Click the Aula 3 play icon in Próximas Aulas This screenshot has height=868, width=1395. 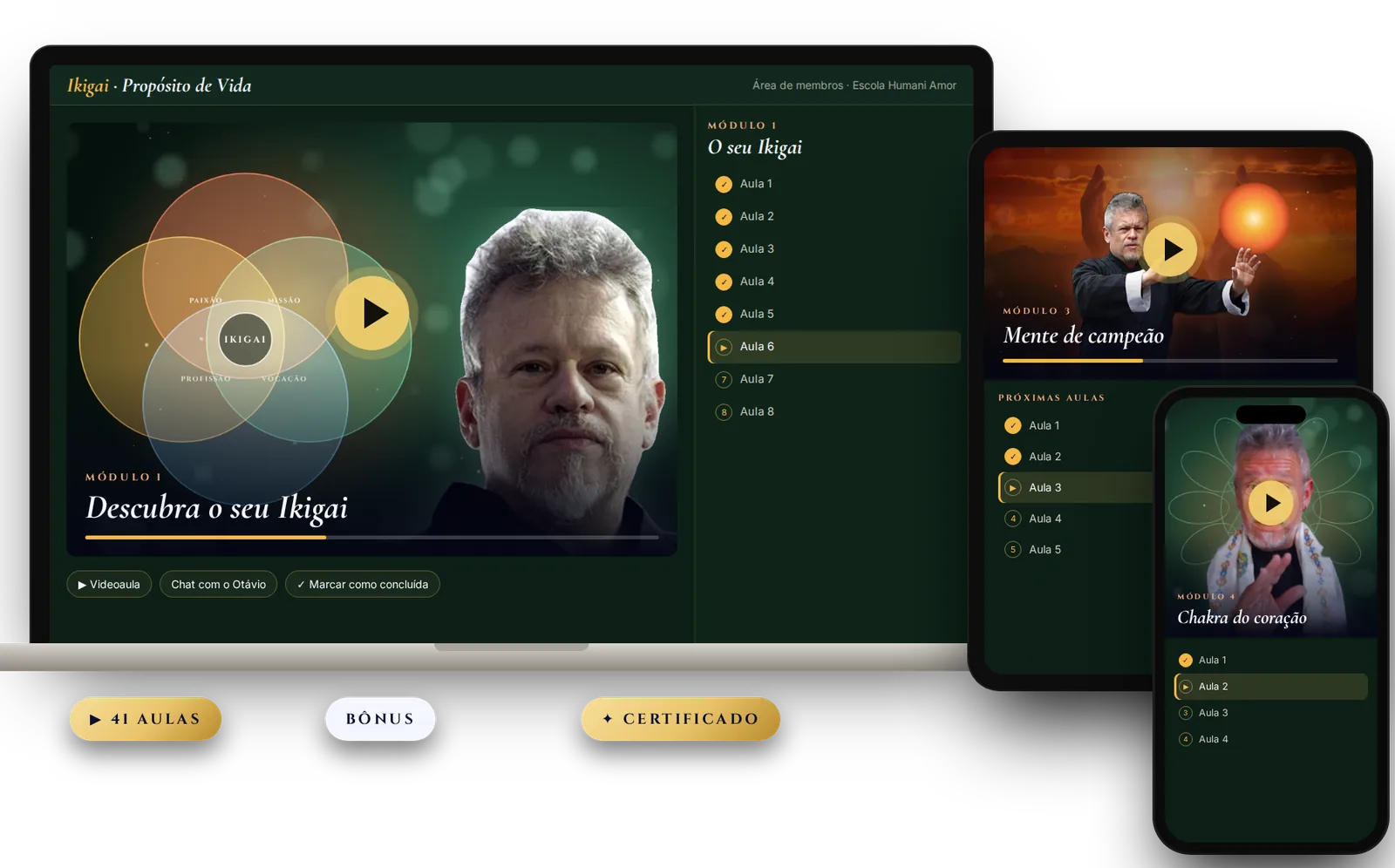(1012, 488)
